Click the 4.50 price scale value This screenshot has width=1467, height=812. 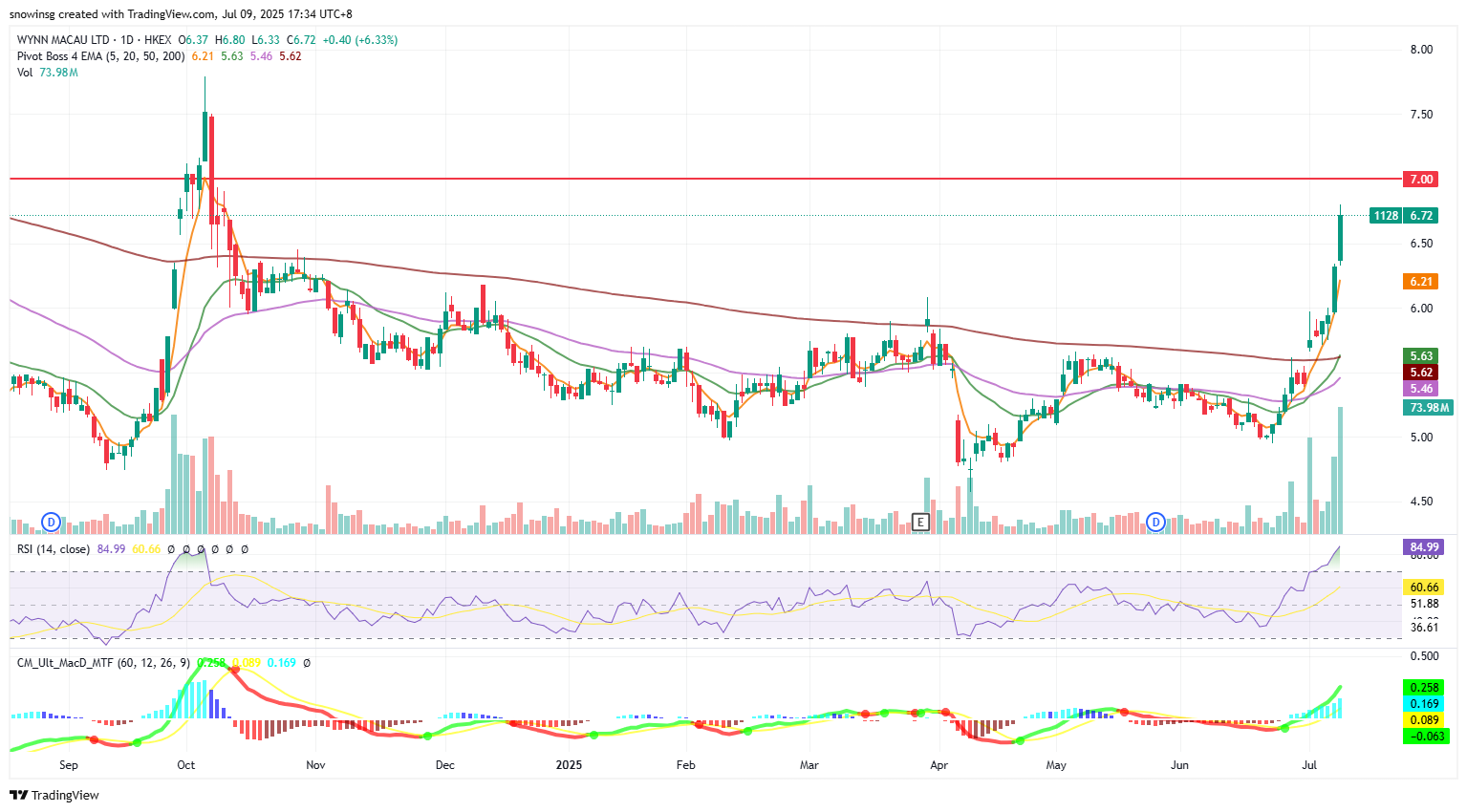click(1421, 502)
